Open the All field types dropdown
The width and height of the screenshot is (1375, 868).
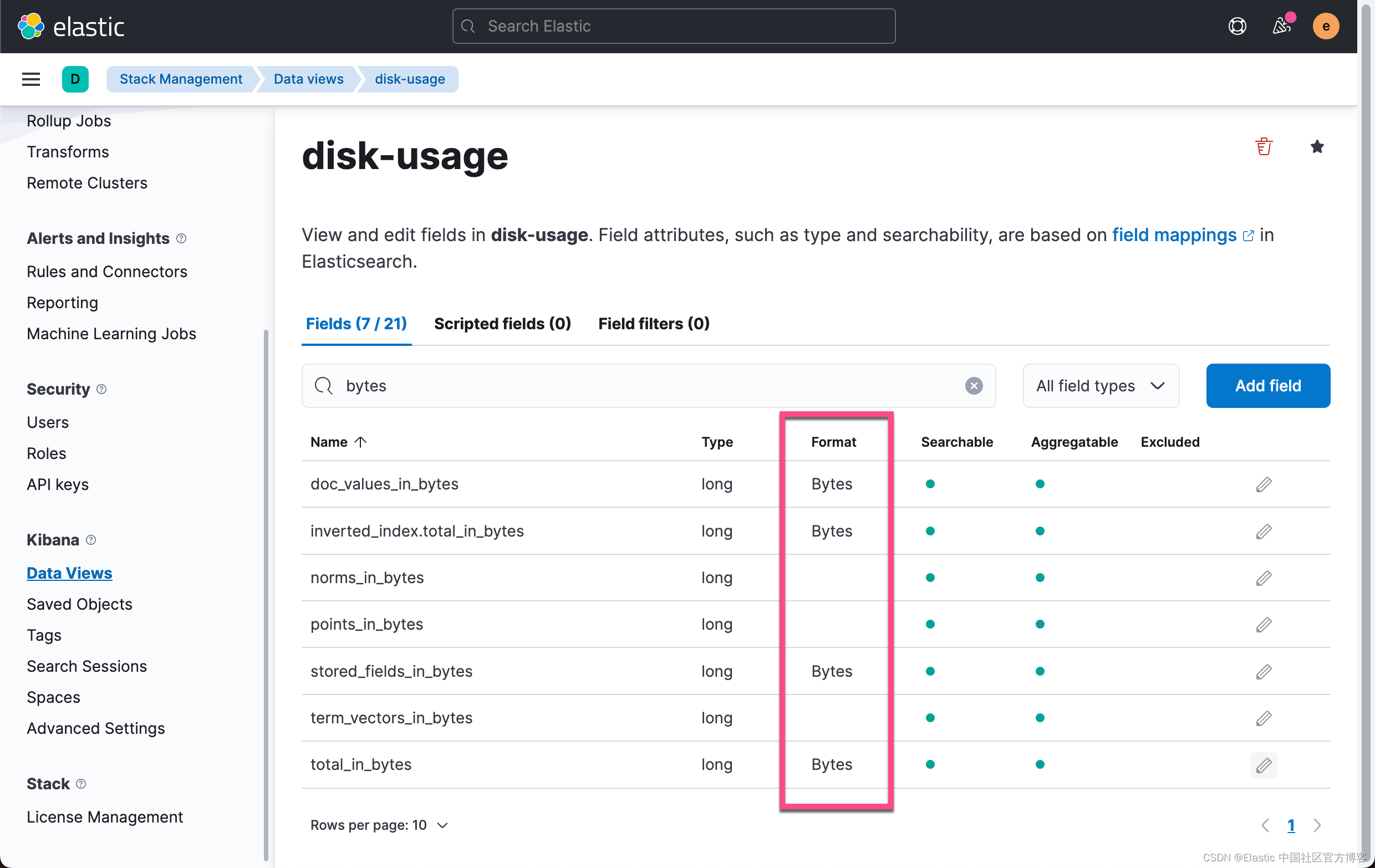point(1101,386)
